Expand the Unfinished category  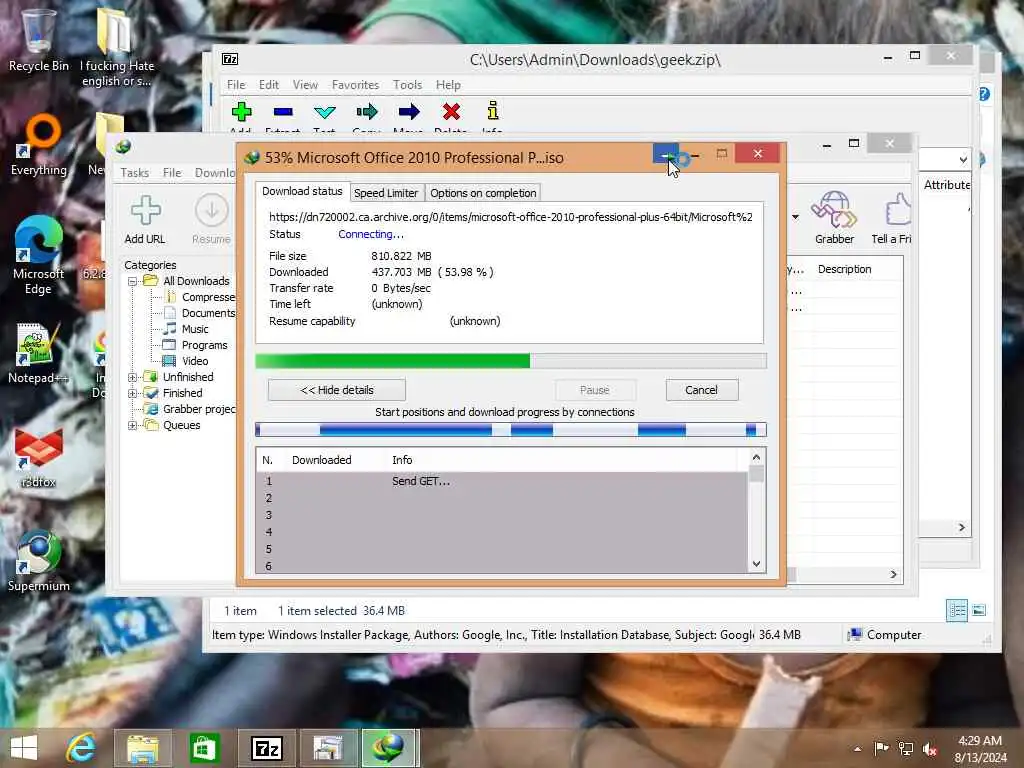tap(133, 377)
